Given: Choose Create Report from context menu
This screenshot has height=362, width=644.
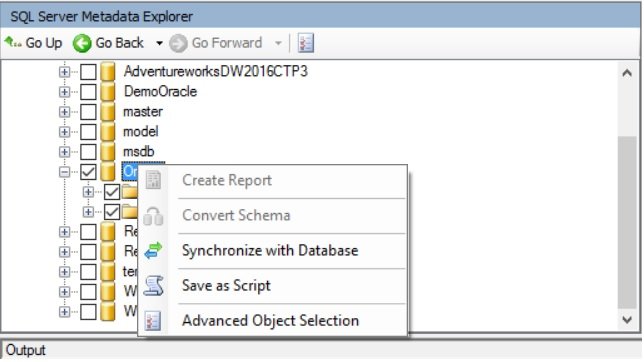Looking at the screenshot, I should [273, 180].
